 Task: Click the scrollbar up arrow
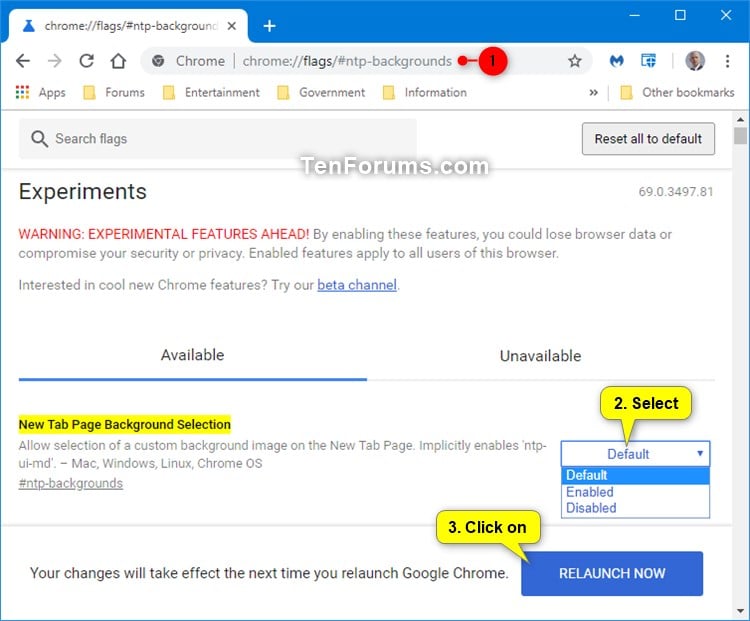pos(740,119)
